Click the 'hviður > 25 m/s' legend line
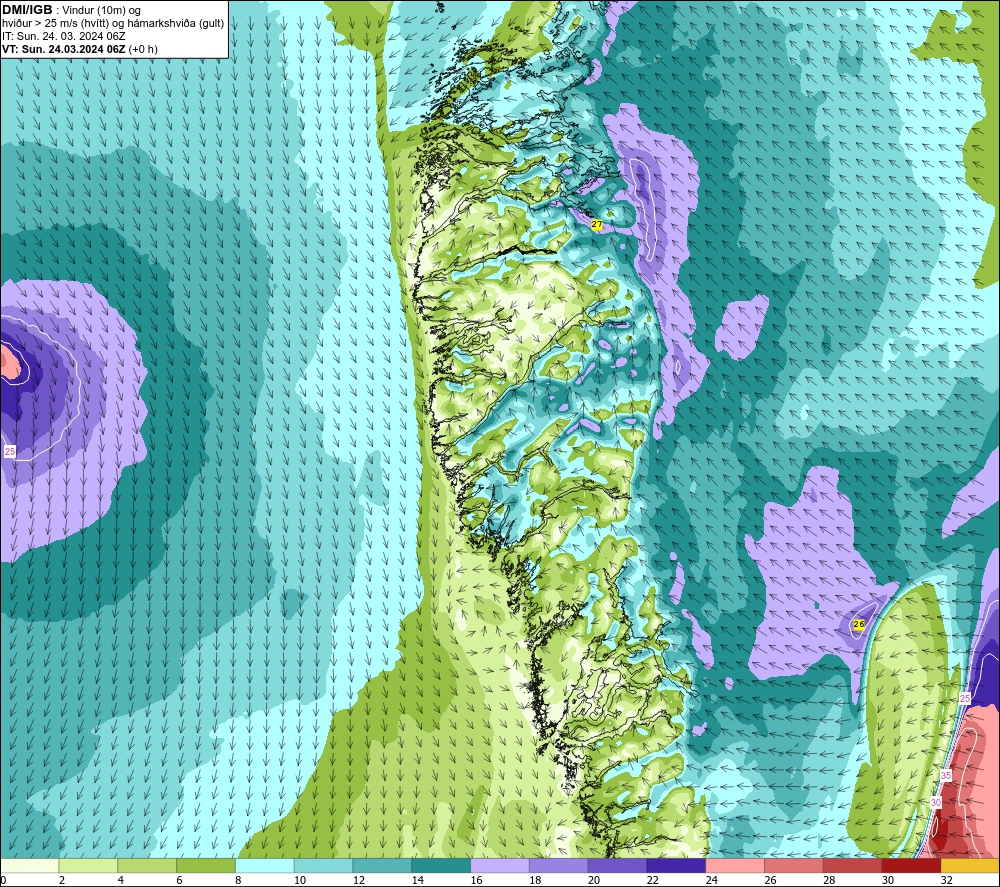This screenshot has width=1000, height=887. [114, 23]
